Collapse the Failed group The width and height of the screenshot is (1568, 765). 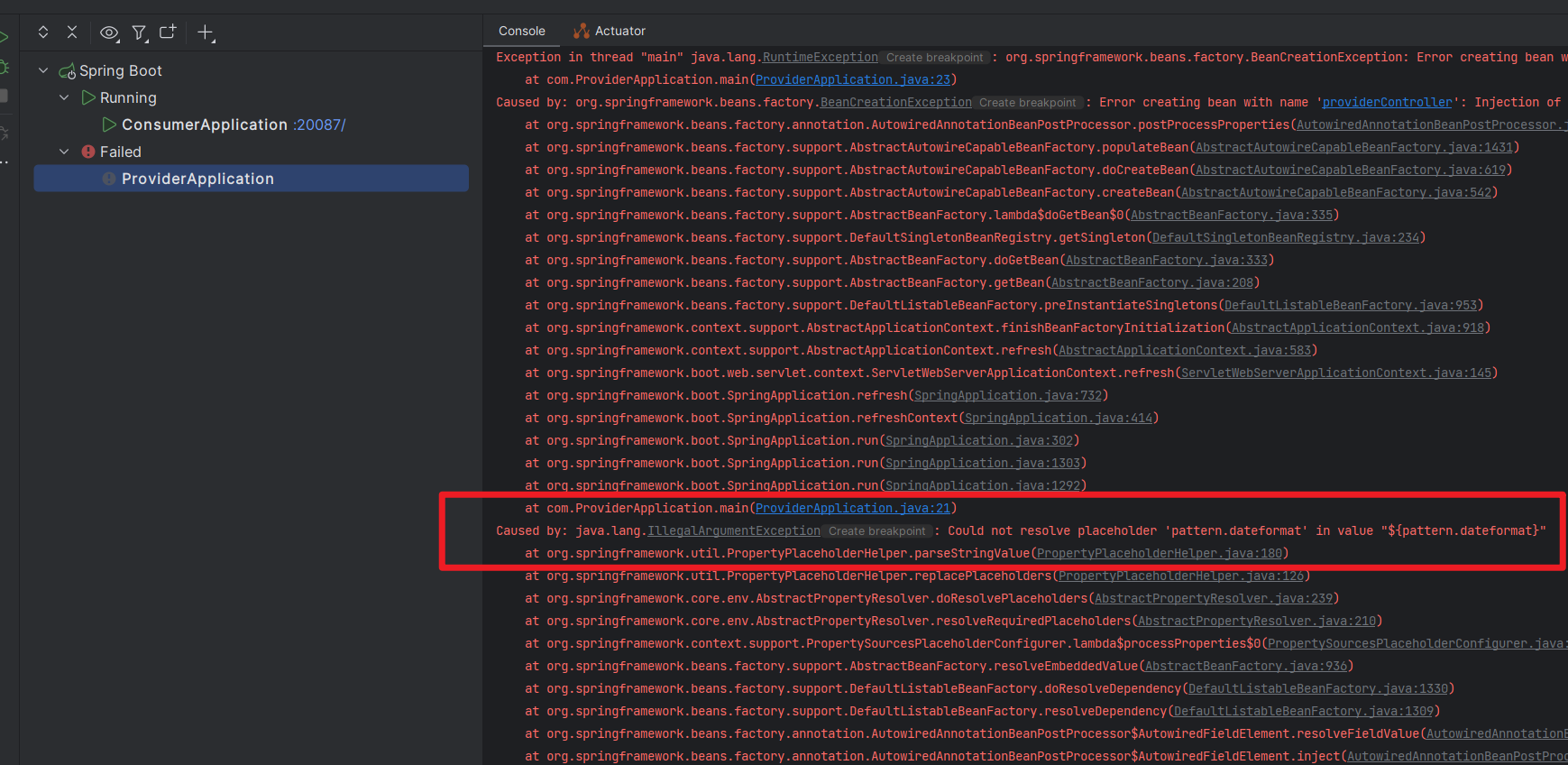[x=64, y=152]
